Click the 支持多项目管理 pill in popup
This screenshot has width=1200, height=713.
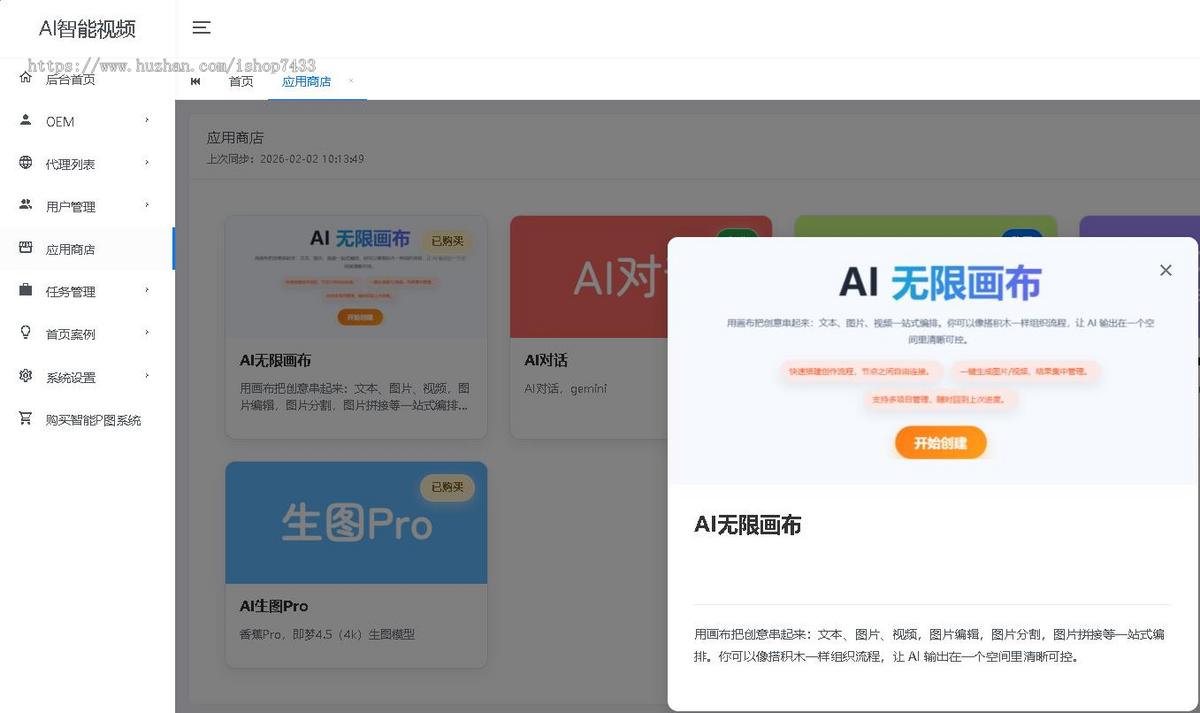point(940,399)
